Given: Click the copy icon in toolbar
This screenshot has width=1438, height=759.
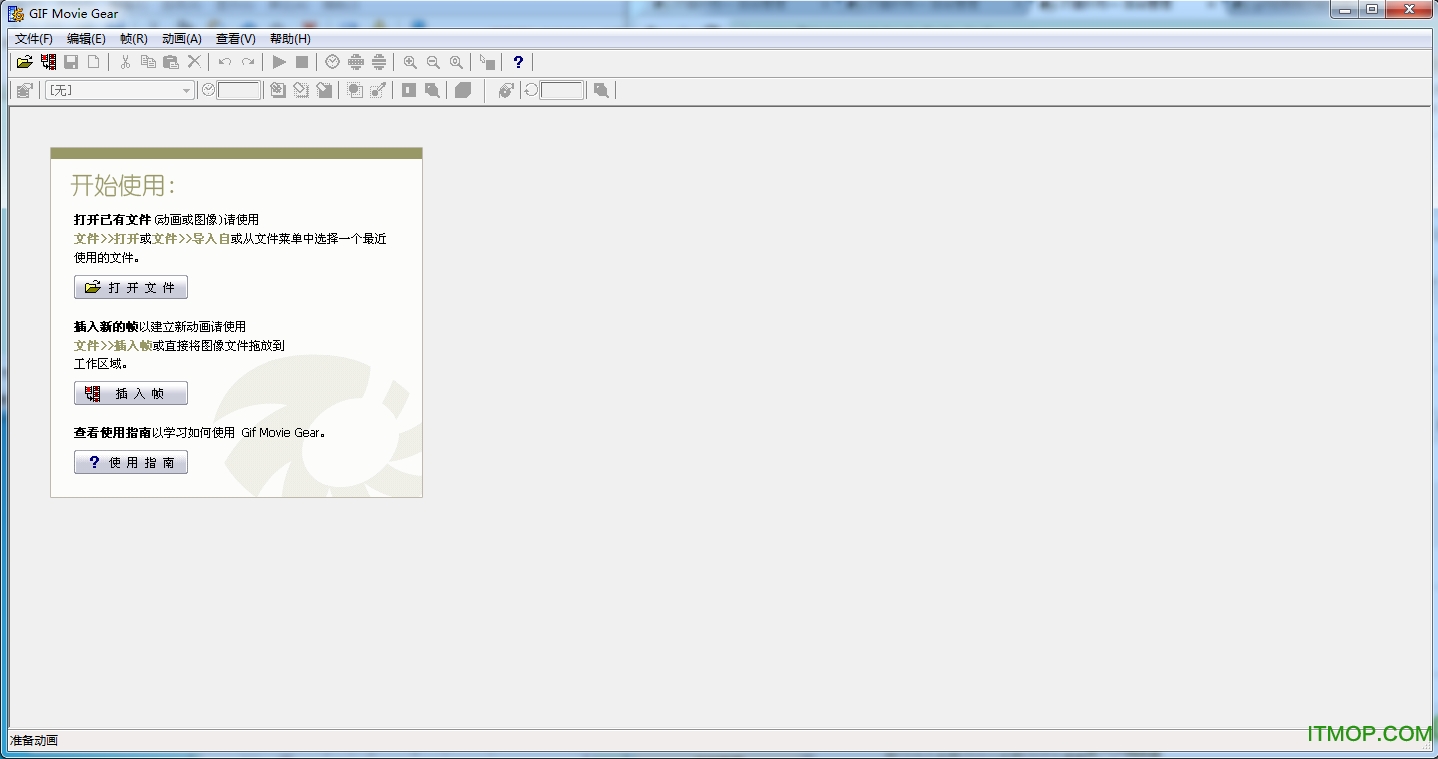Looking at the screenshot, I should 148,62.
